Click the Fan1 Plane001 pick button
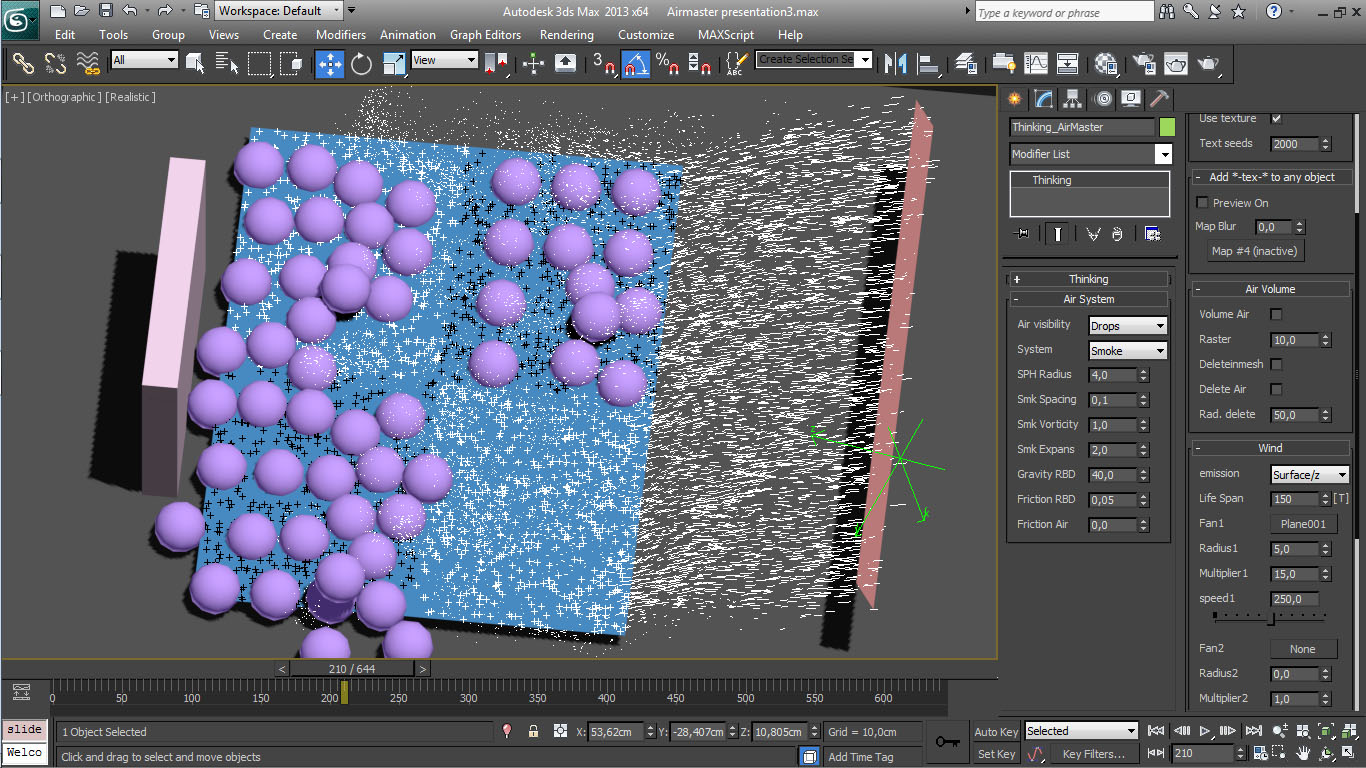 1303,523
